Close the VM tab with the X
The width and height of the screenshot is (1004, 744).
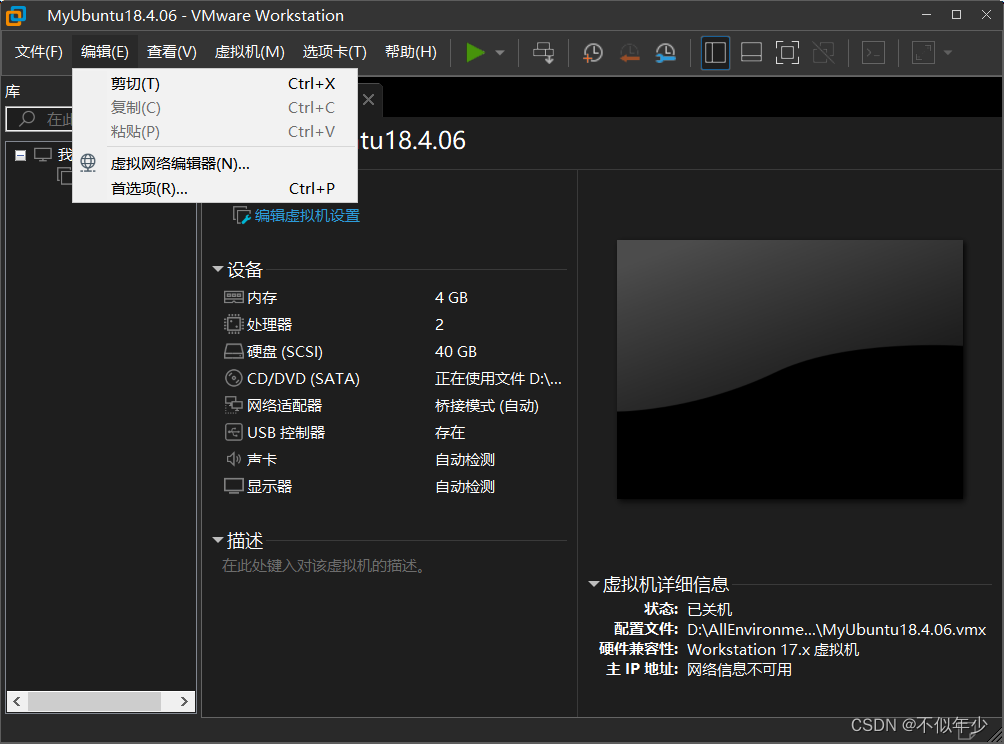368,100
